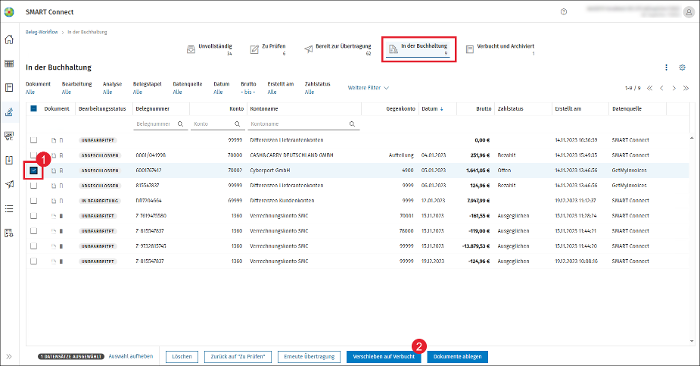Open the Analyse filter dropdown
700x366 pixels.
[112, 88]
